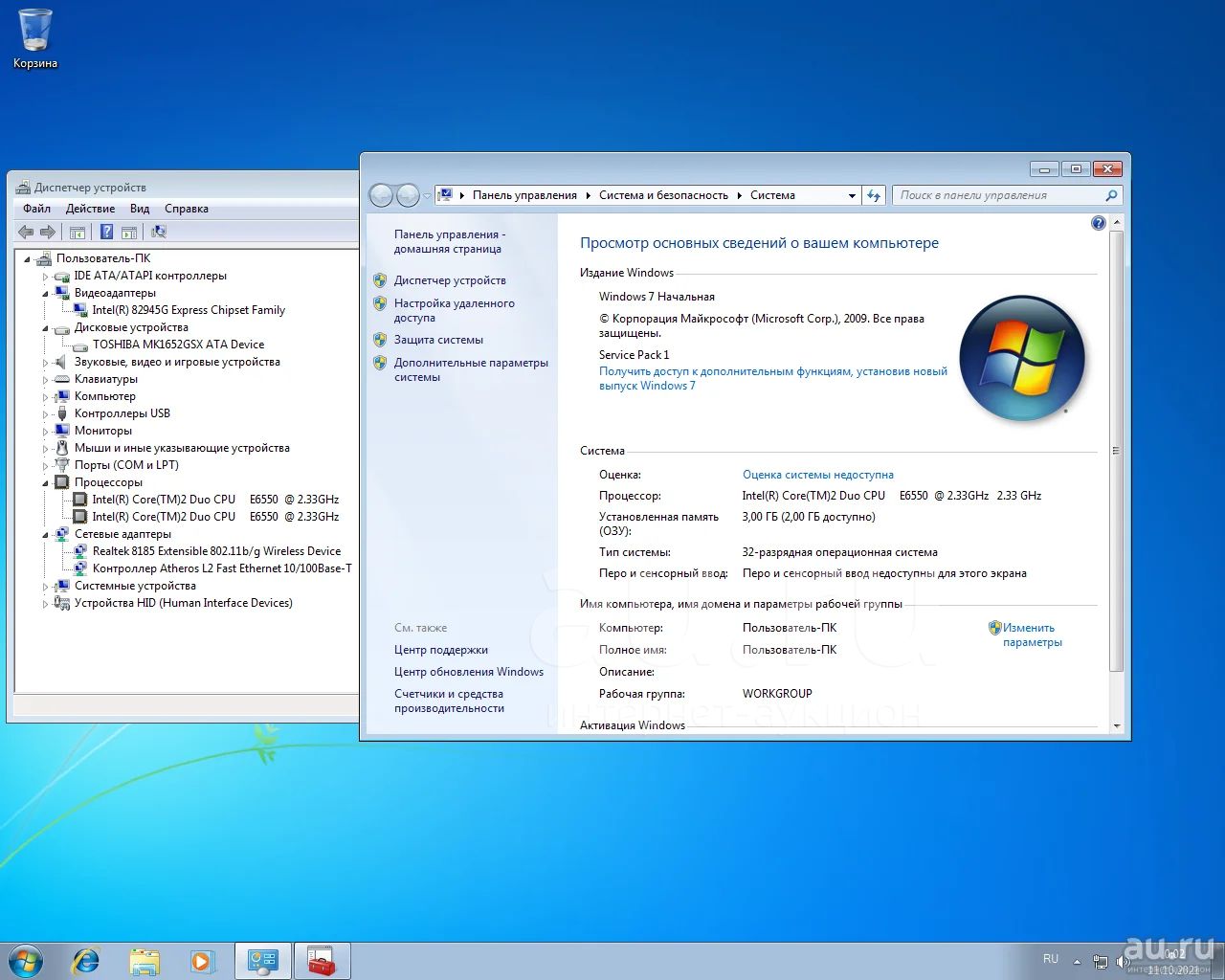Expand the Контроллеры USB node

(45, 414)
